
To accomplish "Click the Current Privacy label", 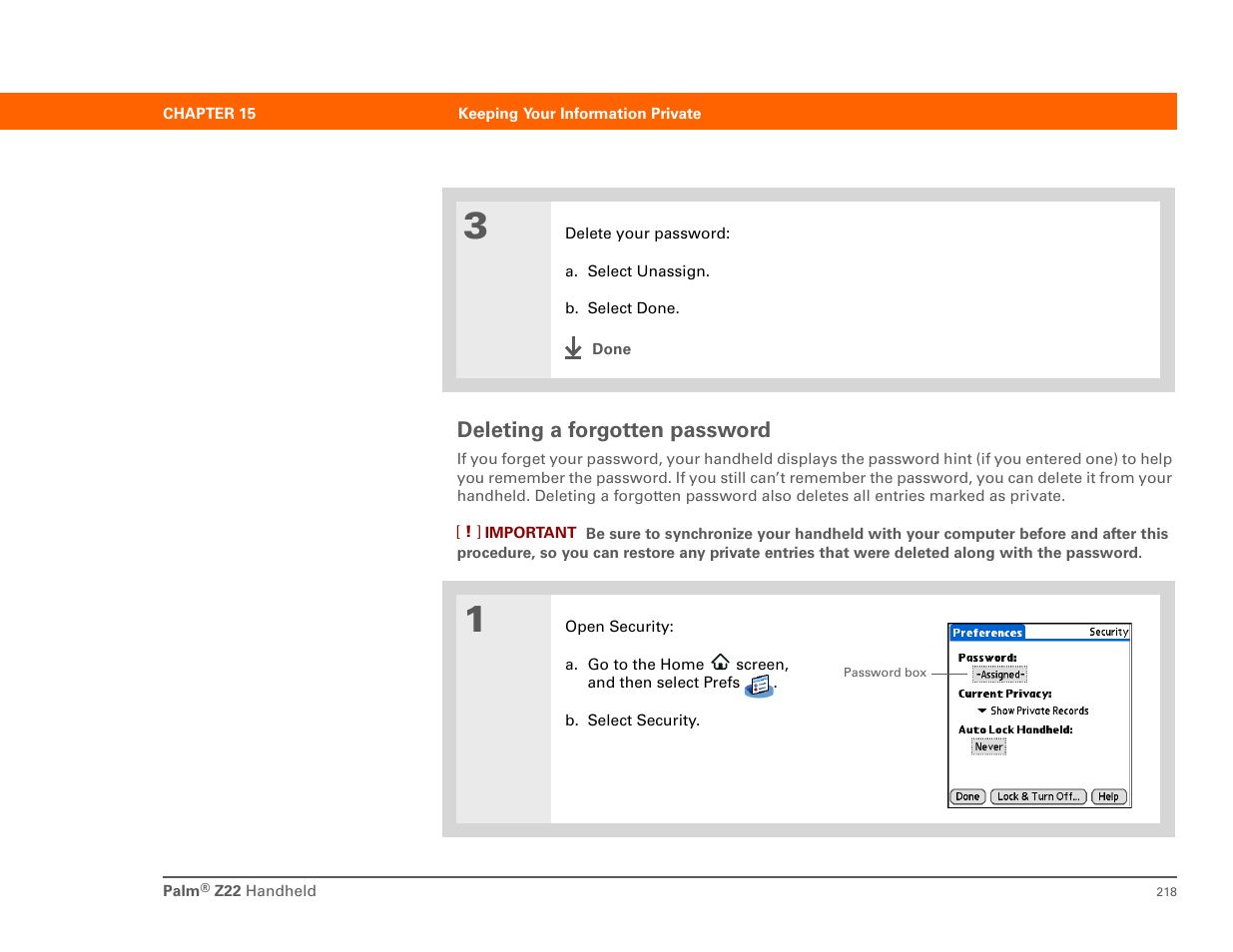I will click(1004, 694).
